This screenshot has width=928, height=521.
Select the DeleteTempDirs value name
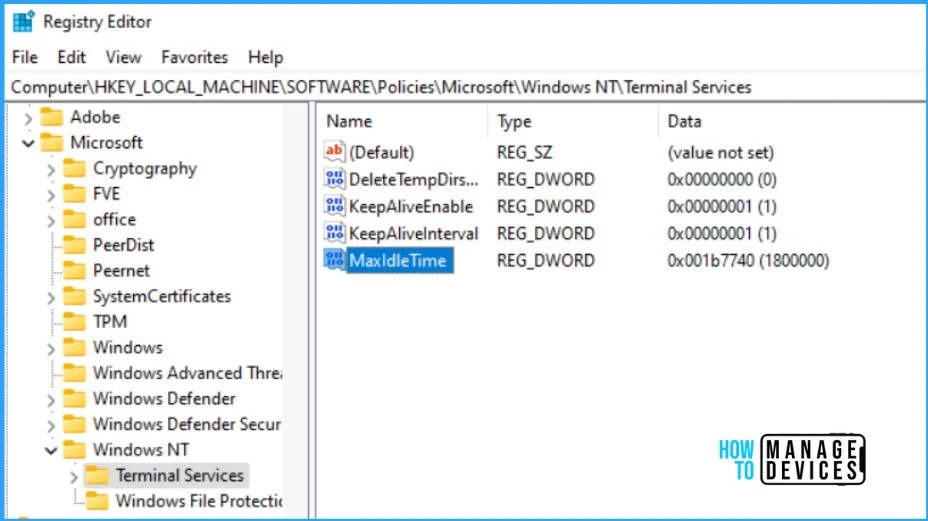coord(414,179)
